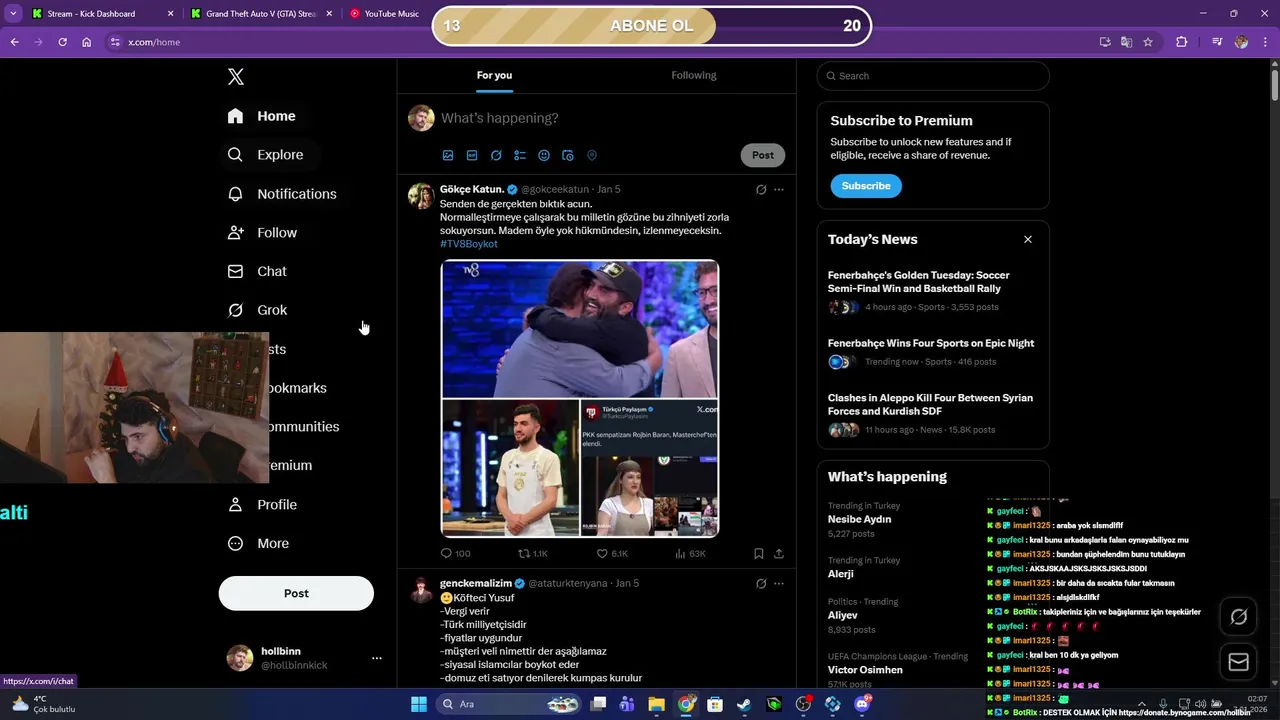Image resolution: width=1280 pixels, height=720 pixels.
Task: Close the Today's News panel
Action: click(1027, 240)
